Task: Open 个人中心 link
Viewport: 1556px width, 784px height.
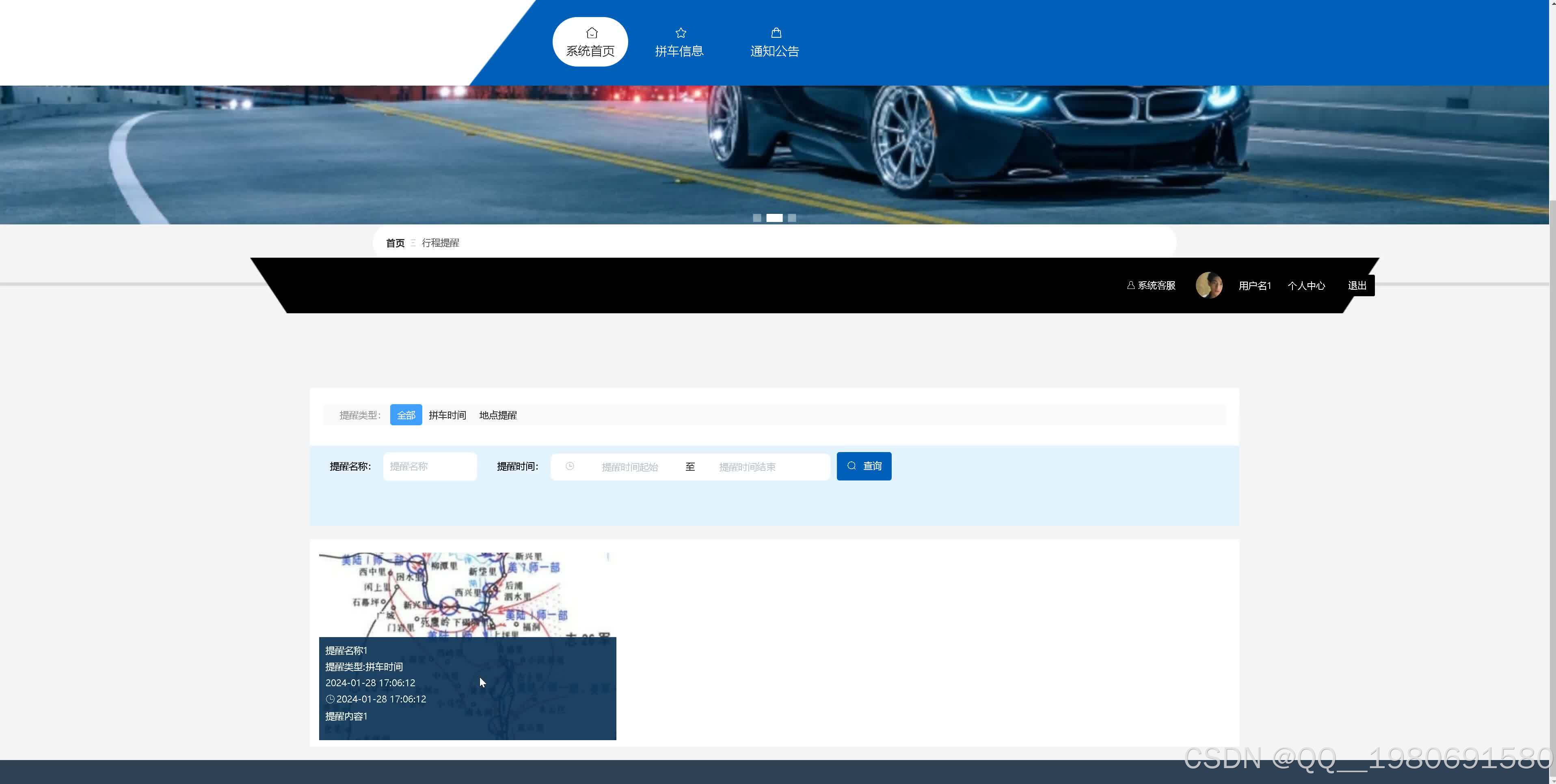Action: (x=1306, y=285)
